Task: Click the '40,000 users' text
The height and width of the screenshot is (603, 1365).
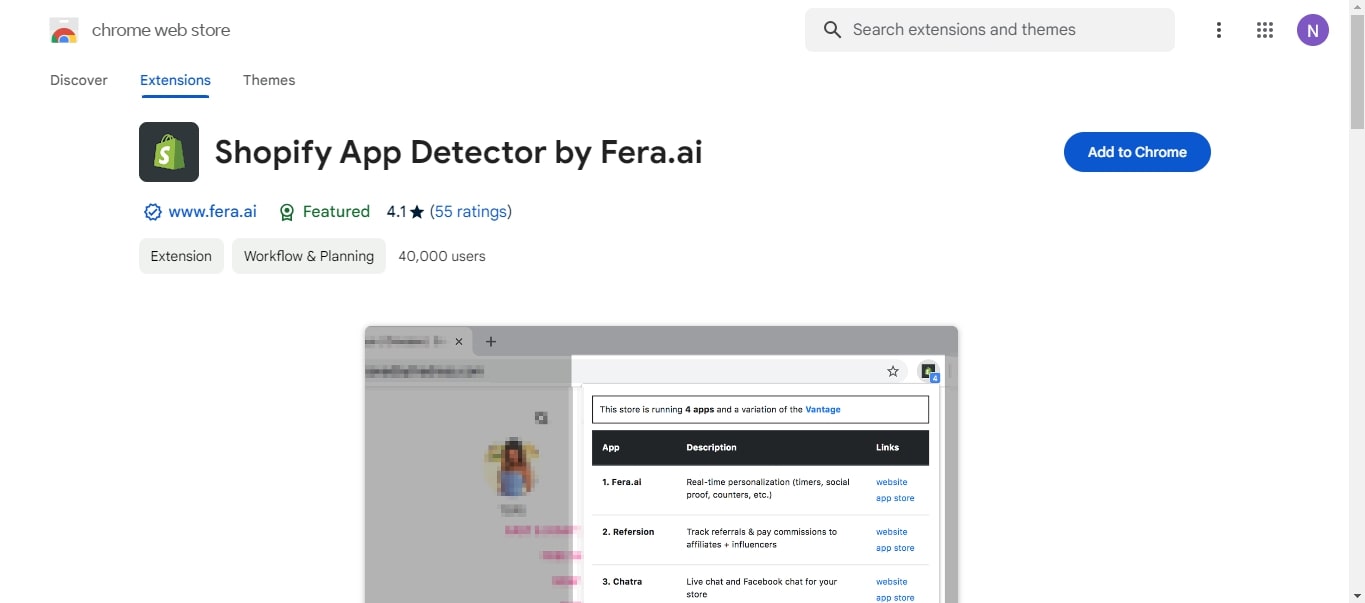Action: pyautogui.click(x=442, y=256)
